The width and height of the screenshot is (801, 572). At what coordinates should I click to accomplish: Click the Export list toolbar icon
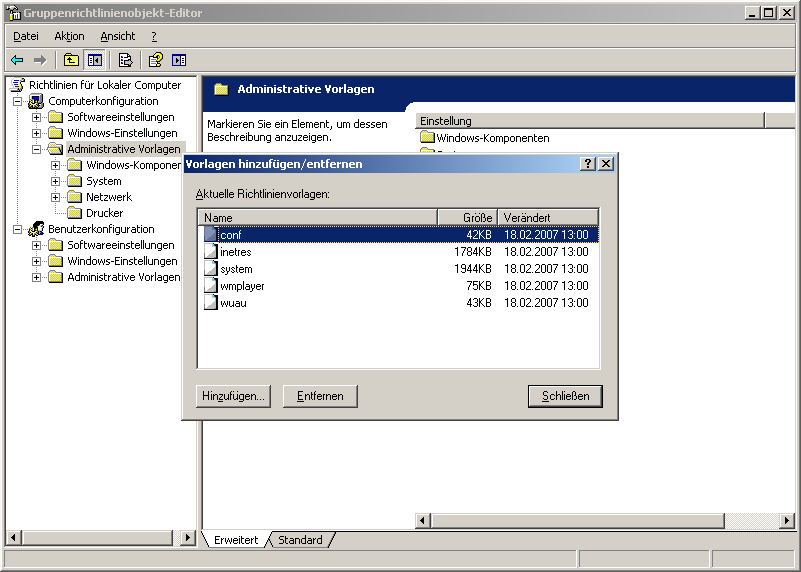[x=125, y=60]
